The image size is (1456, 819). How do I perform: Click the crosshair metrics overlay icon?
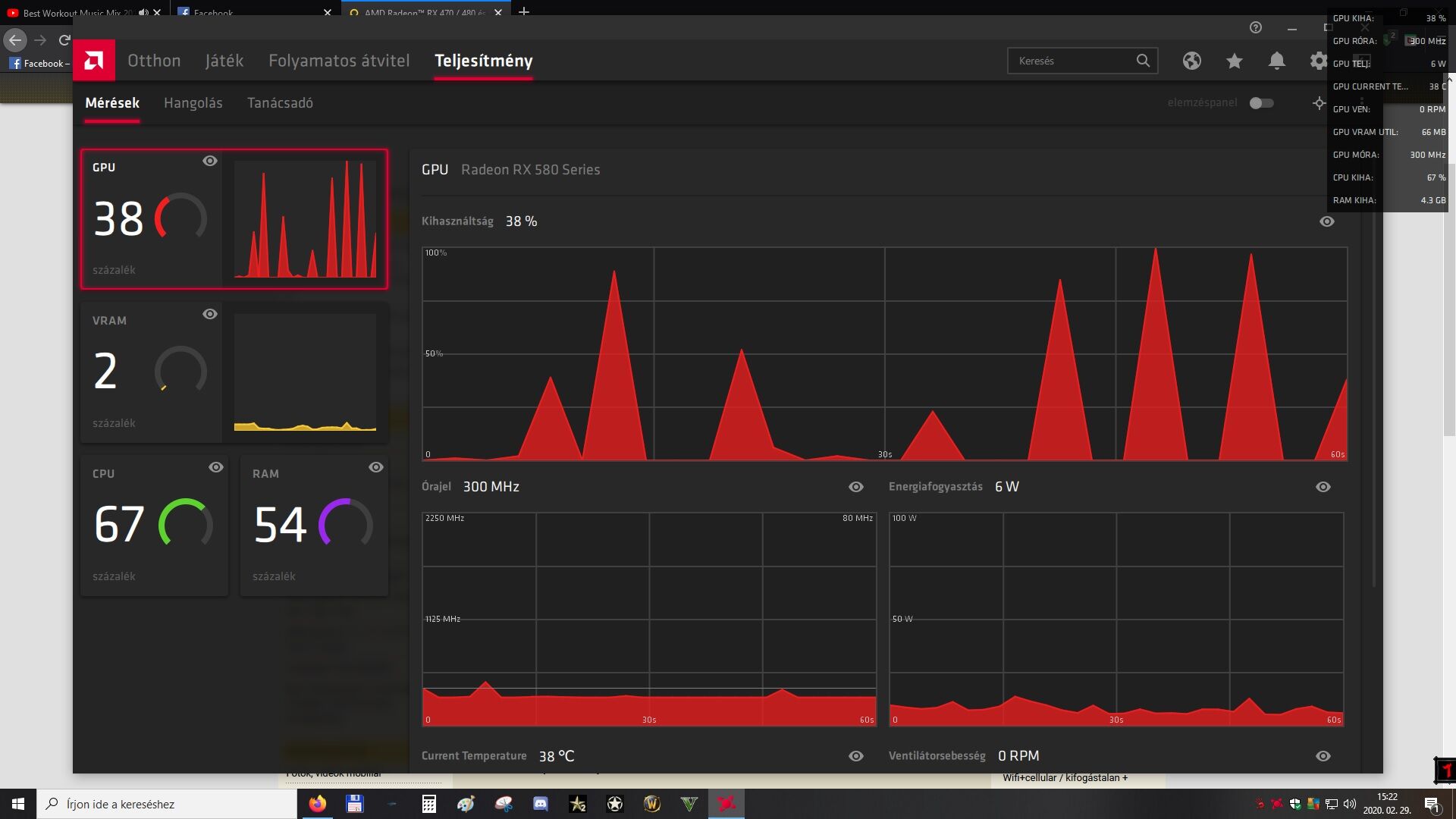[x=1319, y=103]
